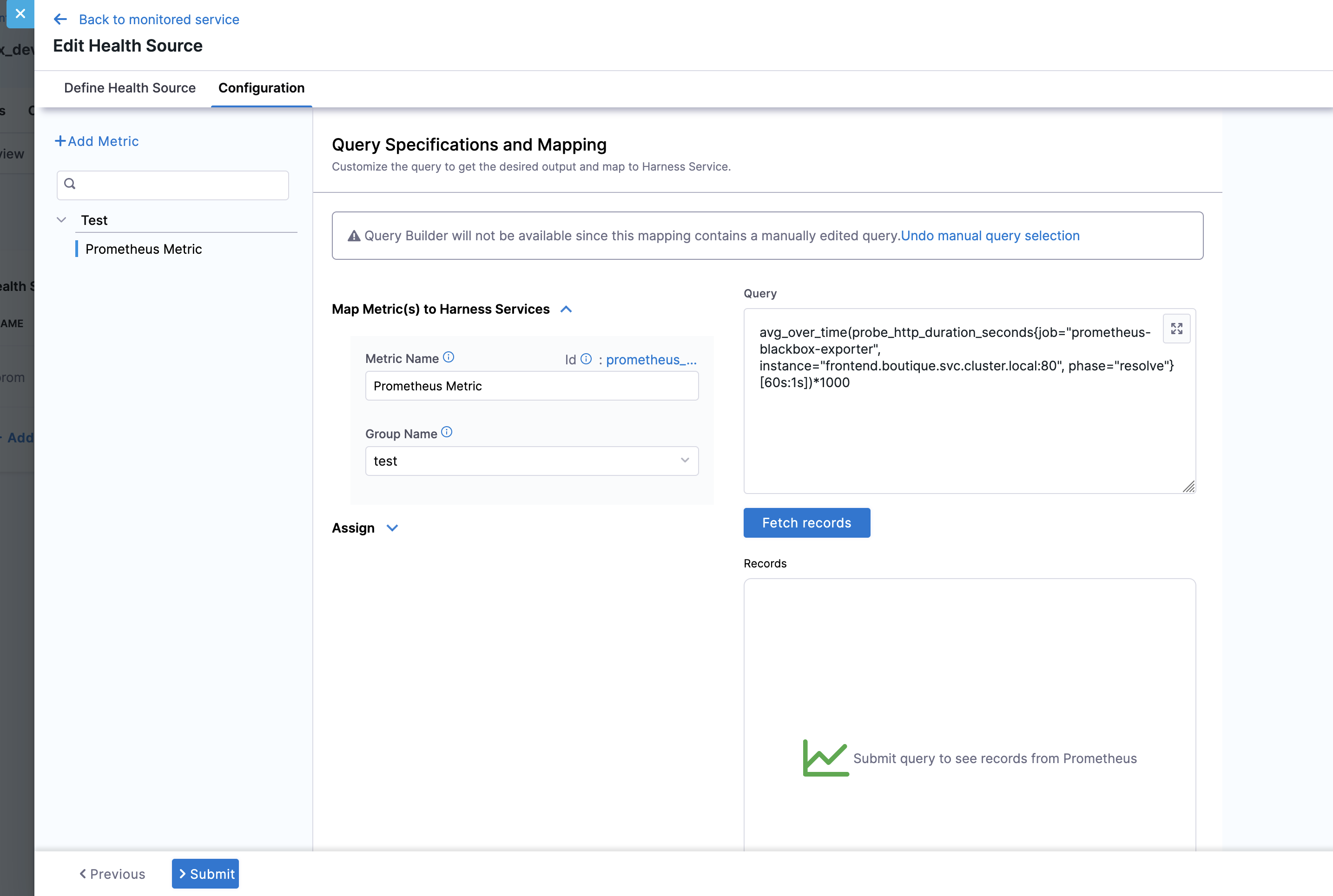1333x896 pixels.
Task: Click the plus icon to add a metric
Action: click(60, 141)
